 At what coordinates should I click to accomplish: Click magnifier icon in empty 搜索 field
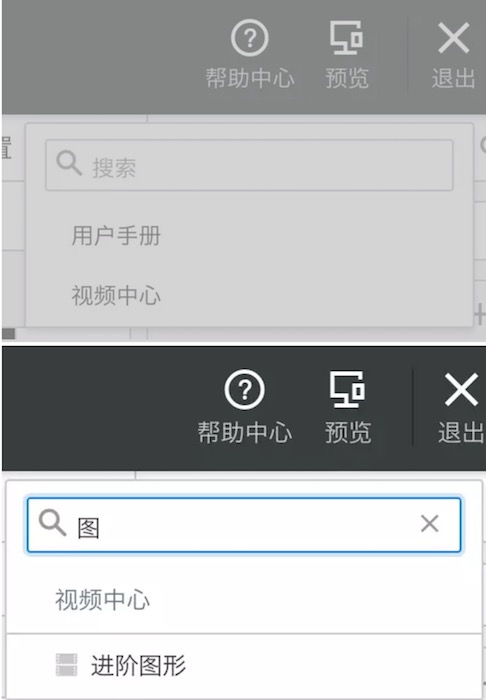(69, 163)
